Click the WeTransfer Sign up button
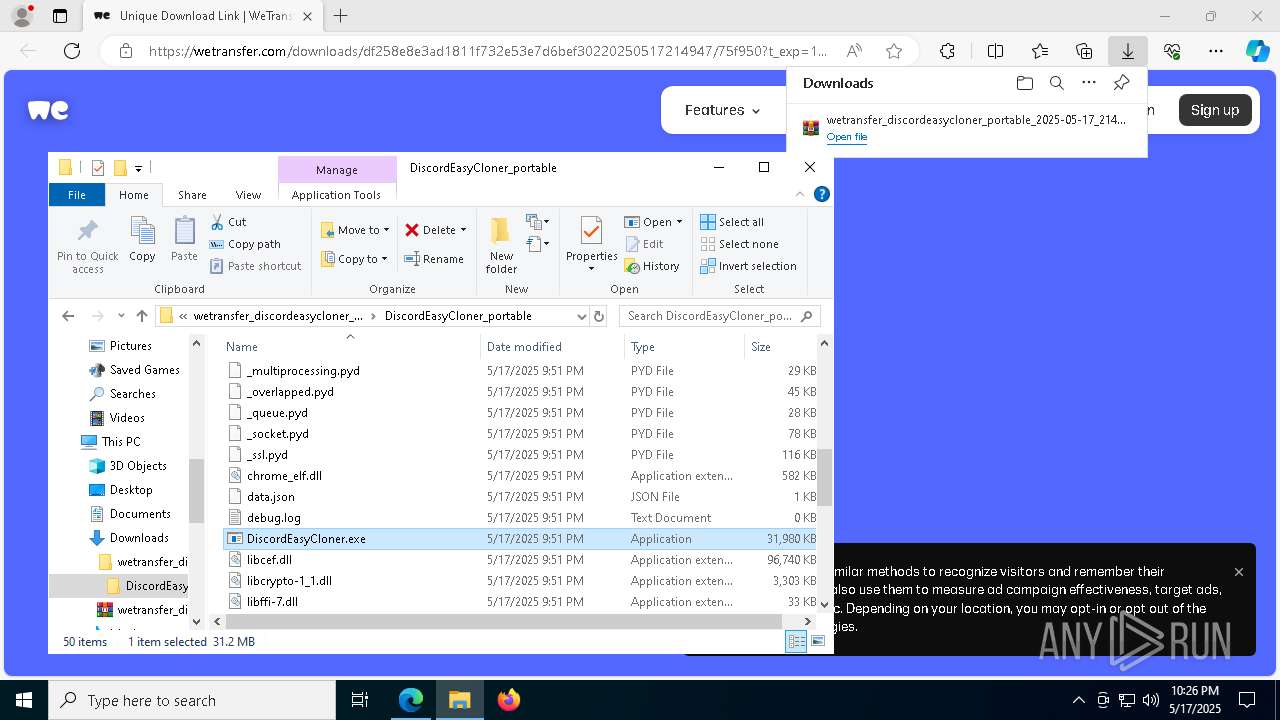 pyautogui.click(x=1215, y=110)
